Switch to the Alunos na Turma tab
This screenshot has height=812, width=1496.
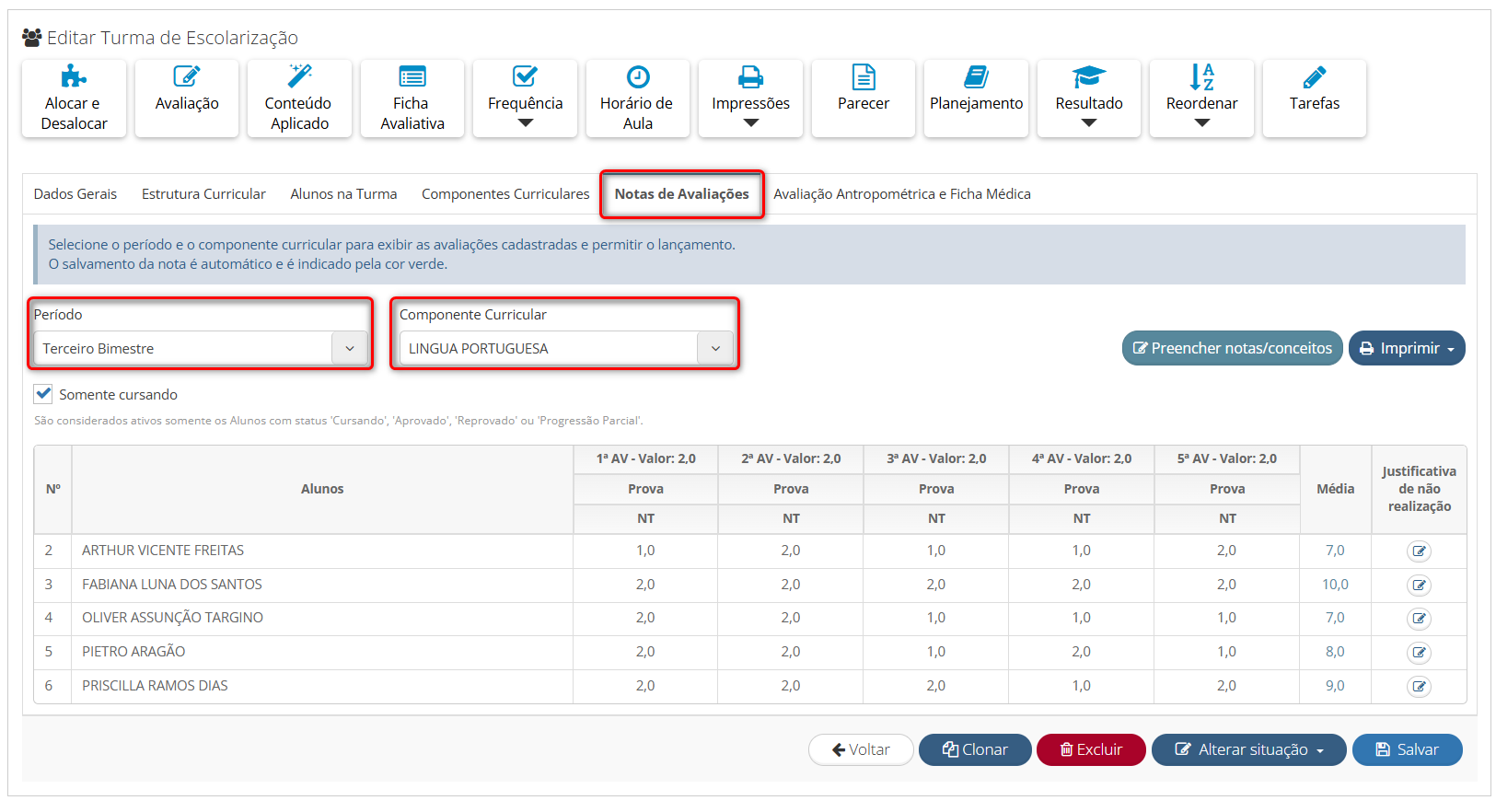(x=343, y=194)
